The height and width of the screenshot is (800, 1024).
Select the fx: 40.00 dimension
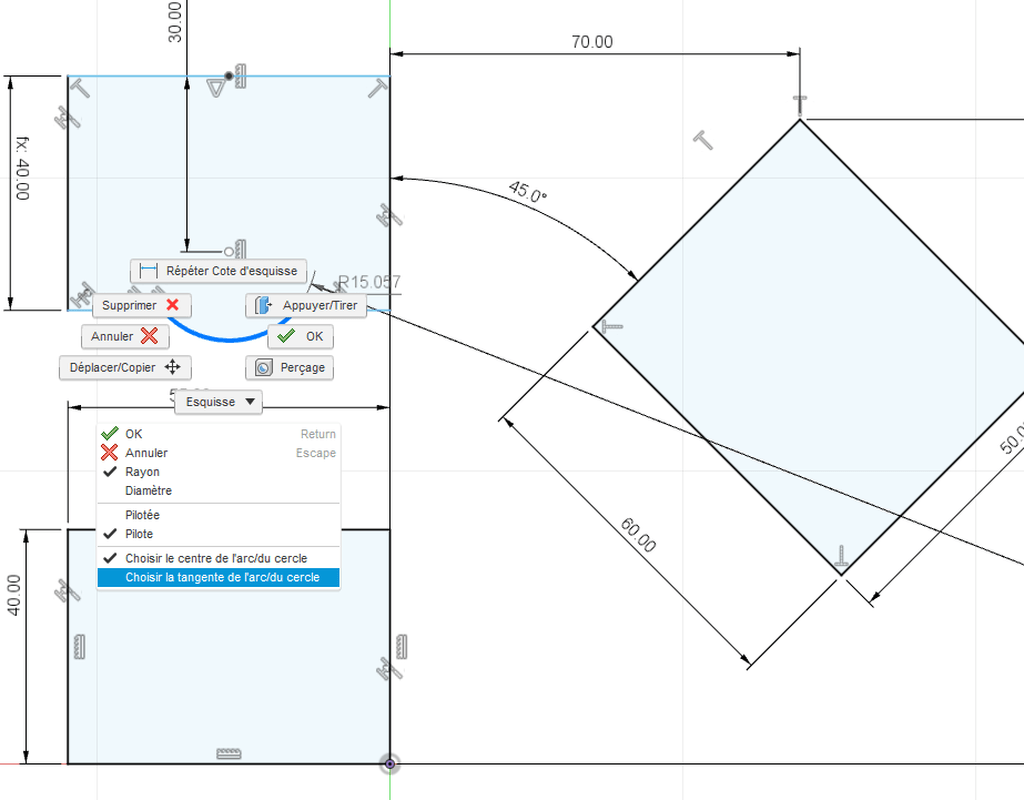coord(23,168)
